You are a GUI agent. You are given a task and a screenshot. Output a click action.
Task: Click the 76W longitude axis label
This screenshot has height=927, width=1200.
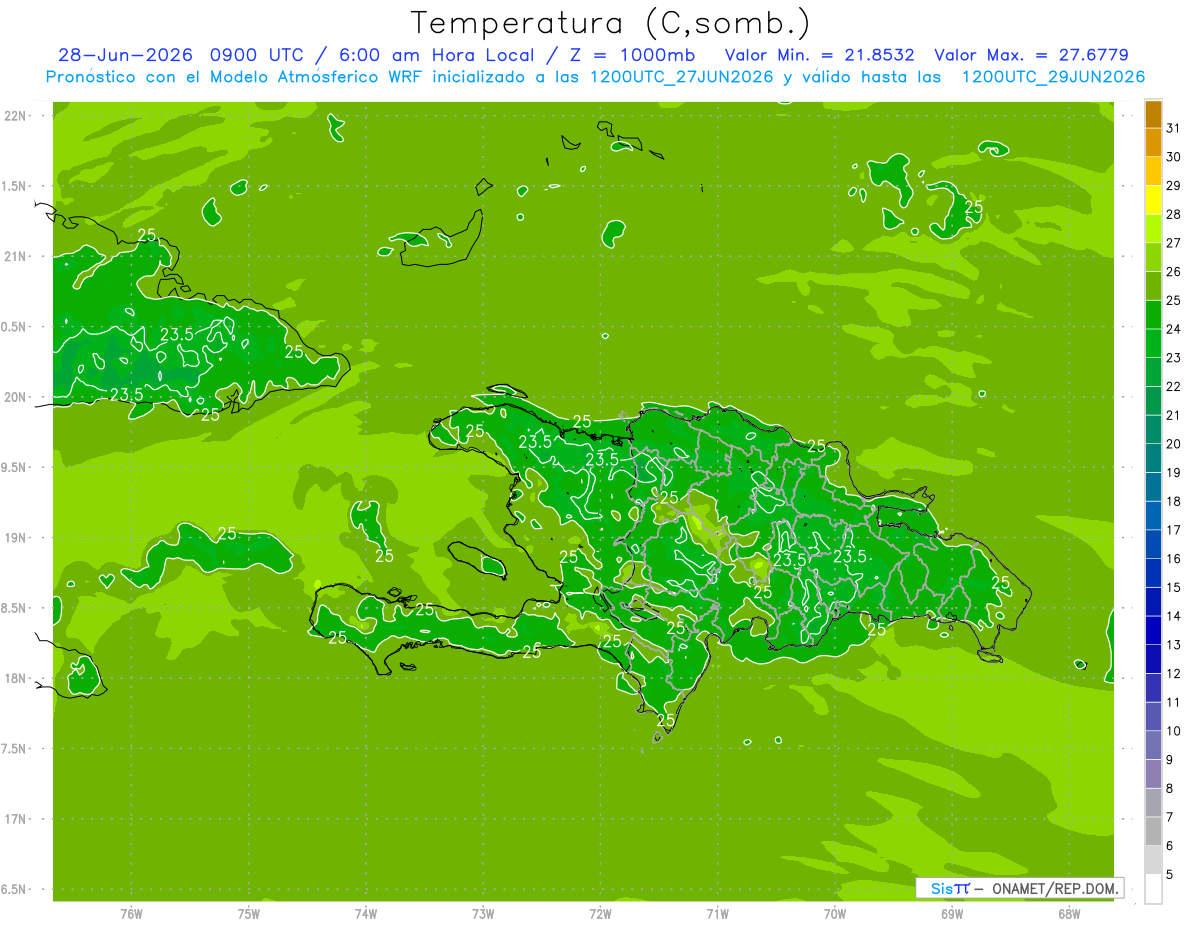131,913
